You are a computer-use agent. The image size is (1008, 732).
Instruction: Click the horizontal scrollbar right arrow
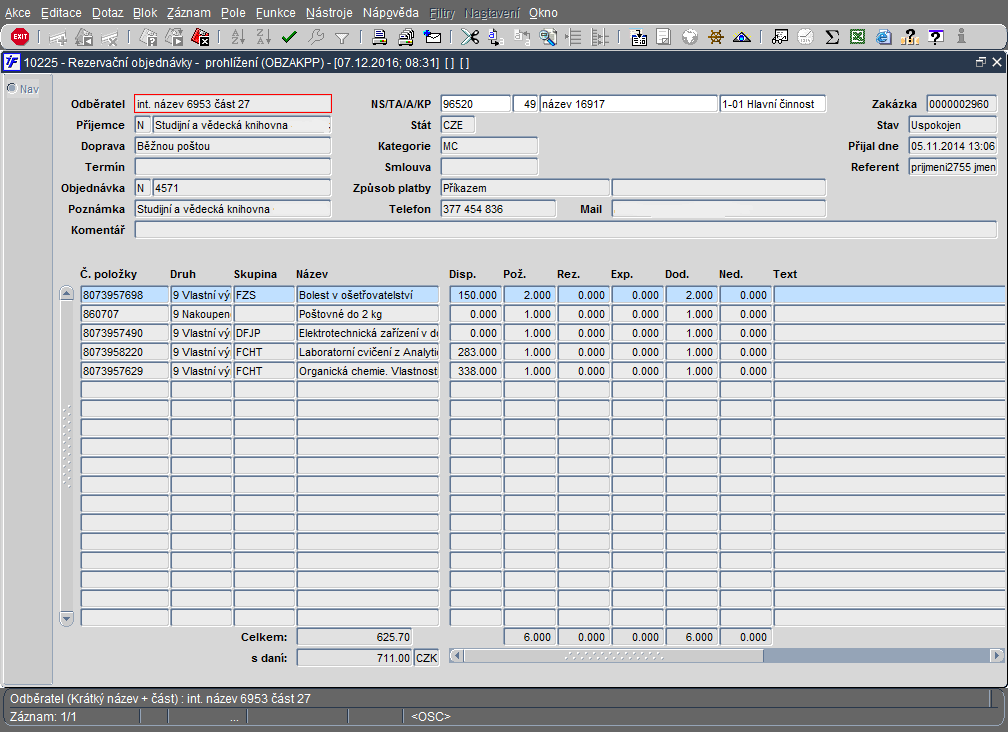click(996, 656)
